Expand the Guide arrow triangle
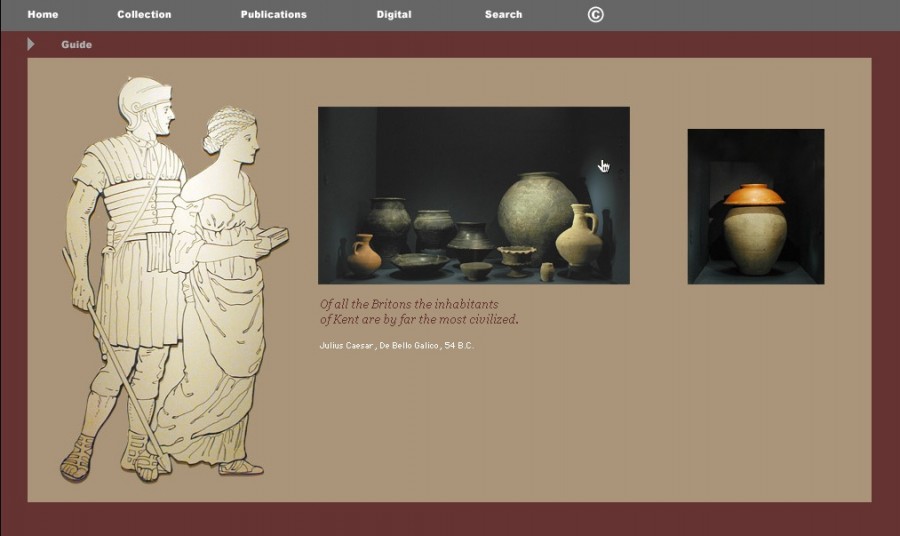Screen dimensions: 900x536 tap(31, 44)
